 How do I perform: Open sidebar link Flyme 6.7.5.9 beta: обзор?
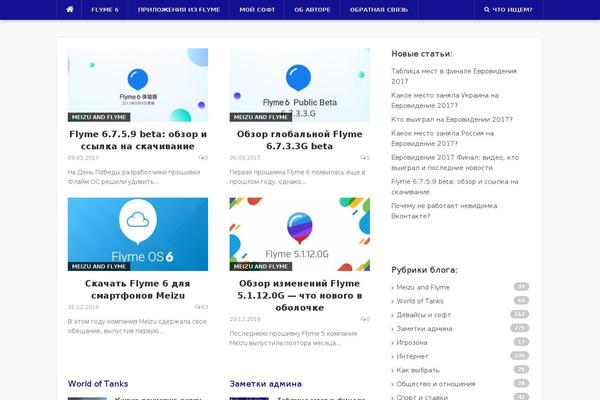pos(455,186)
